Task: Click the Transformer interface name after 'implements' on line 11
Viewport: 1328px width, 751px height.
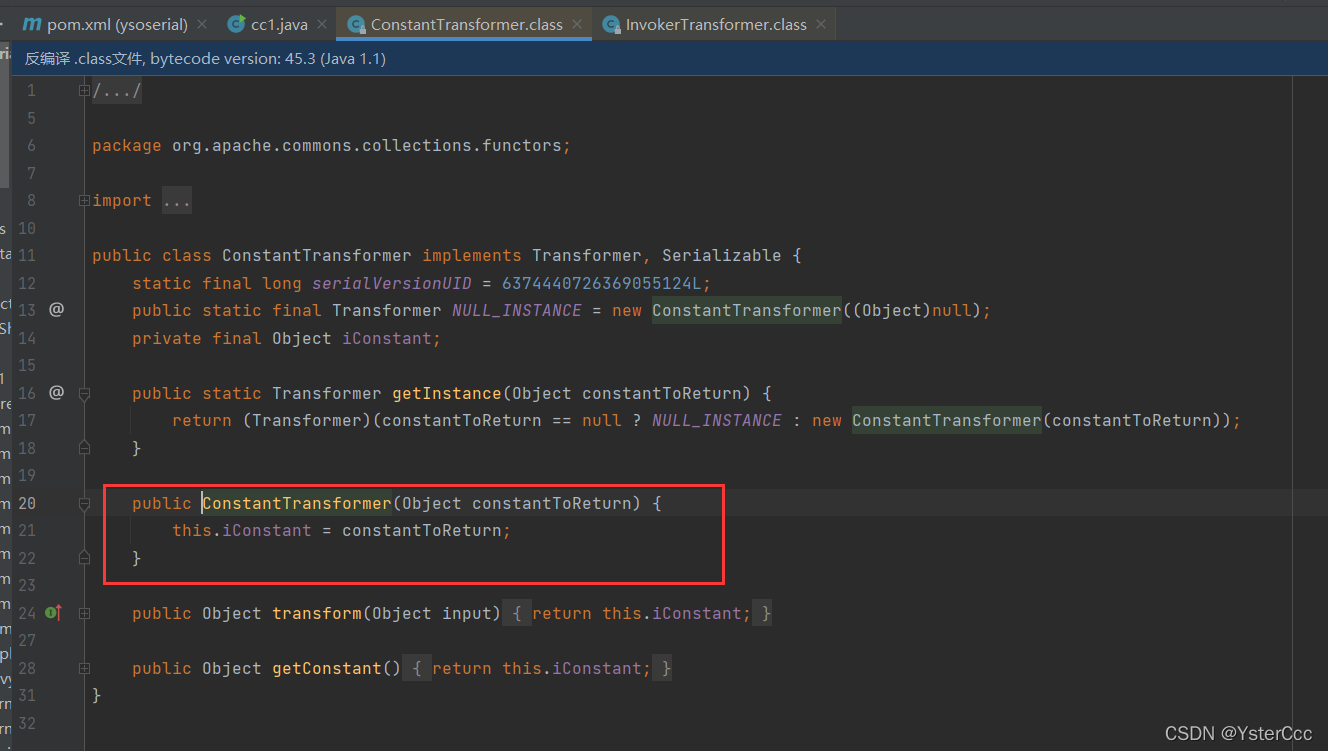Action: (587, 256)
